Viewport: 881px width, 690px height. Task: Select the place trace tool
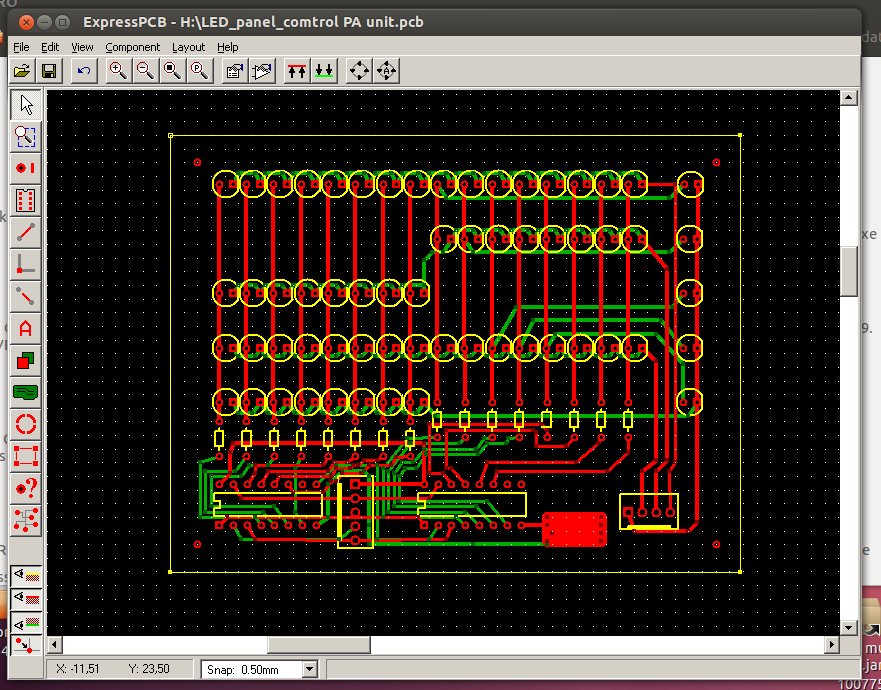[x=26, y=232]
